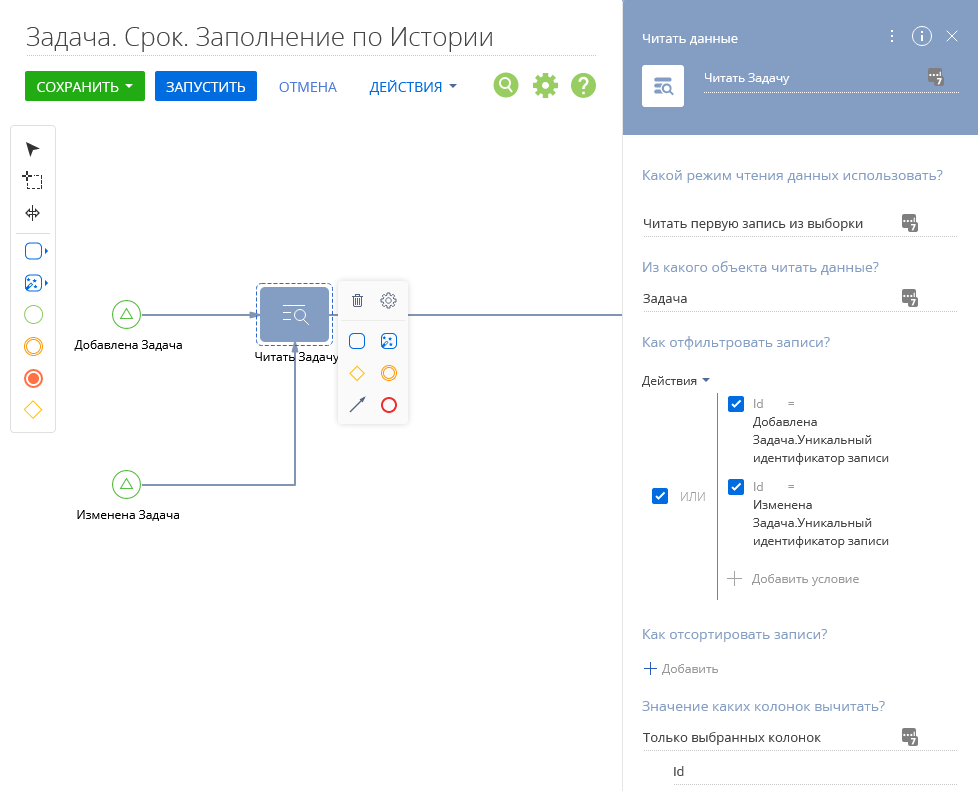
Task: Add exclusive gateway yellow diamond from palette
Action: [33, 410]
